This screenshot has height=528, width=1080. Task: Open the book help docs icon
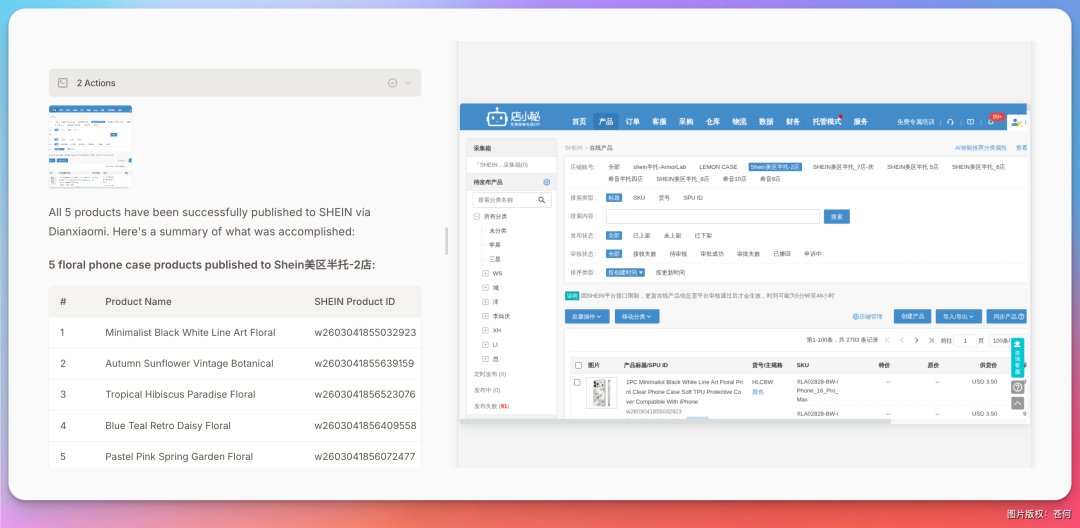click(x=970, y=122)
